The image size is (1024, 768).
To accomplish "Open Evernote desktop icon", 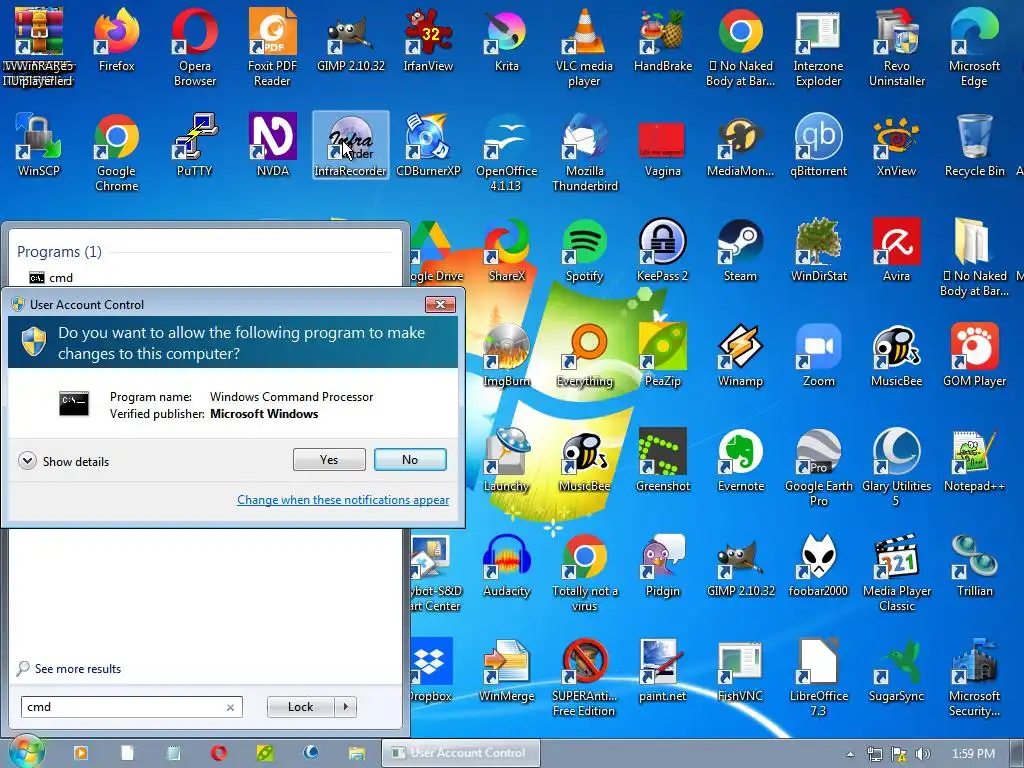I will (x=740, y=460).
